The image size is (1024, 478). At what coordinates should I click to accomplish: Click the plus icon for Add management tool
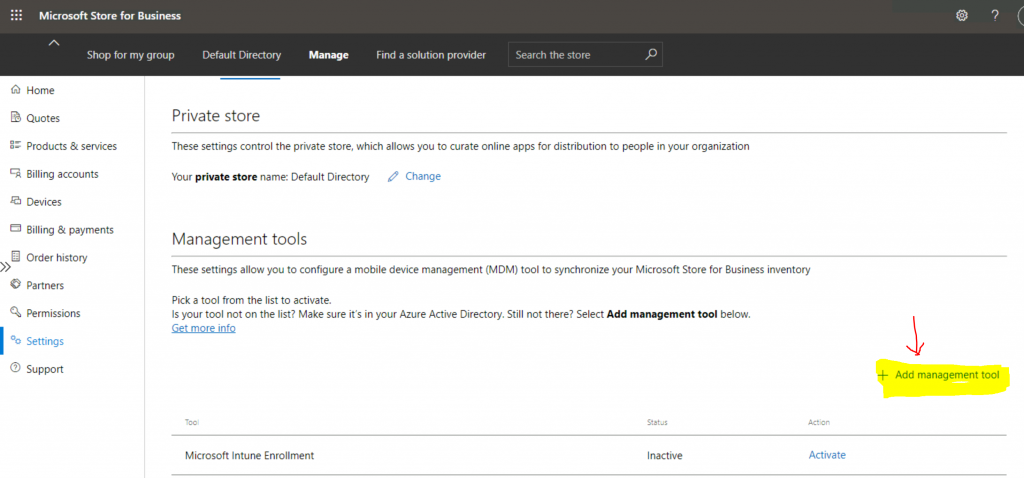pos(883,375)
